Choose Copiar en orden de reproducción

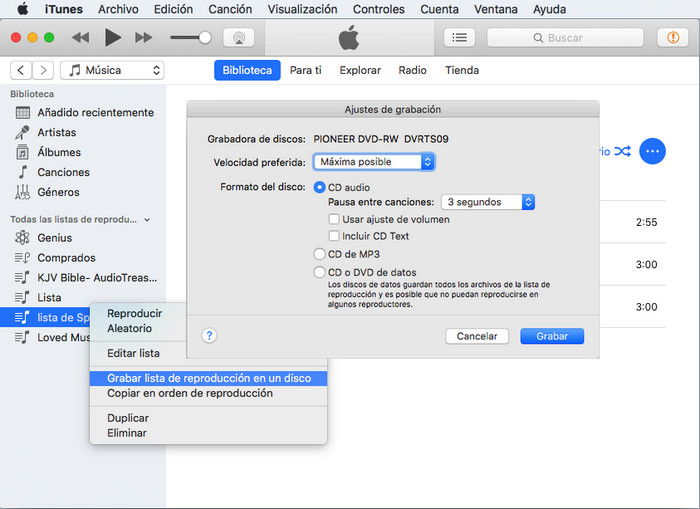[x=190, y=393]
